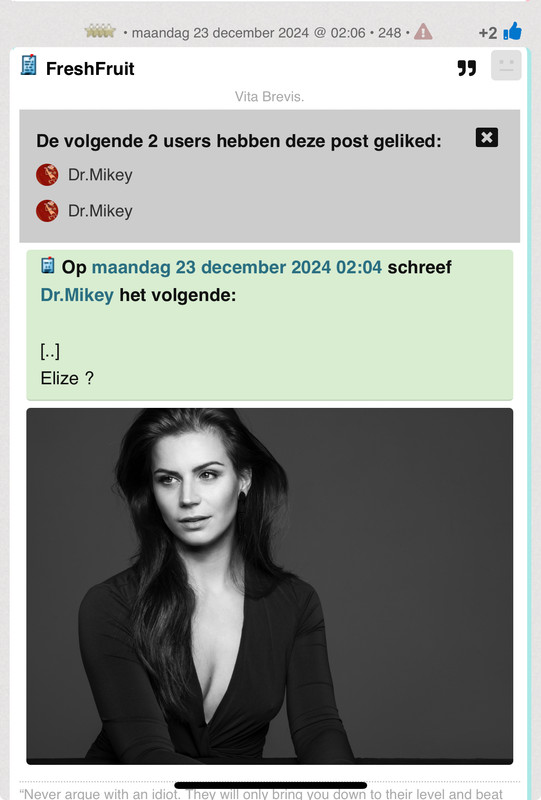The width and height of the screenshot is (541, 800).
Task: Like the post with thumbs-up icon
Action: click(512, 32)
